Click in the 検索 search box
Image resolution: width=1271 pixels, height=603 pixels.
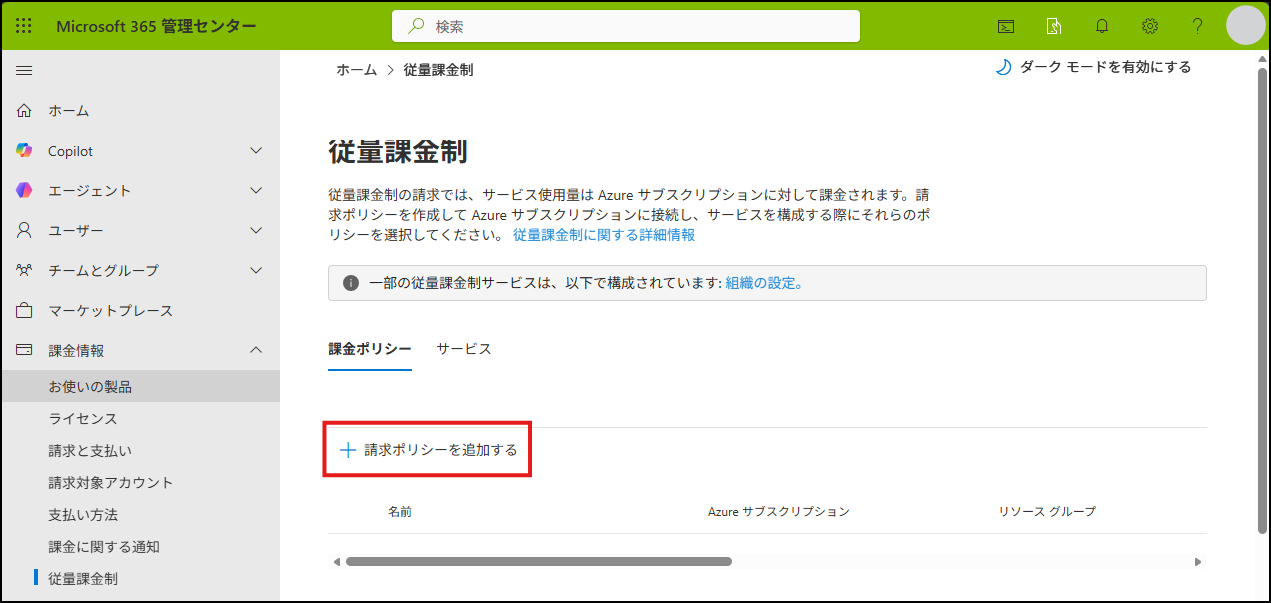tap(640, 26)
